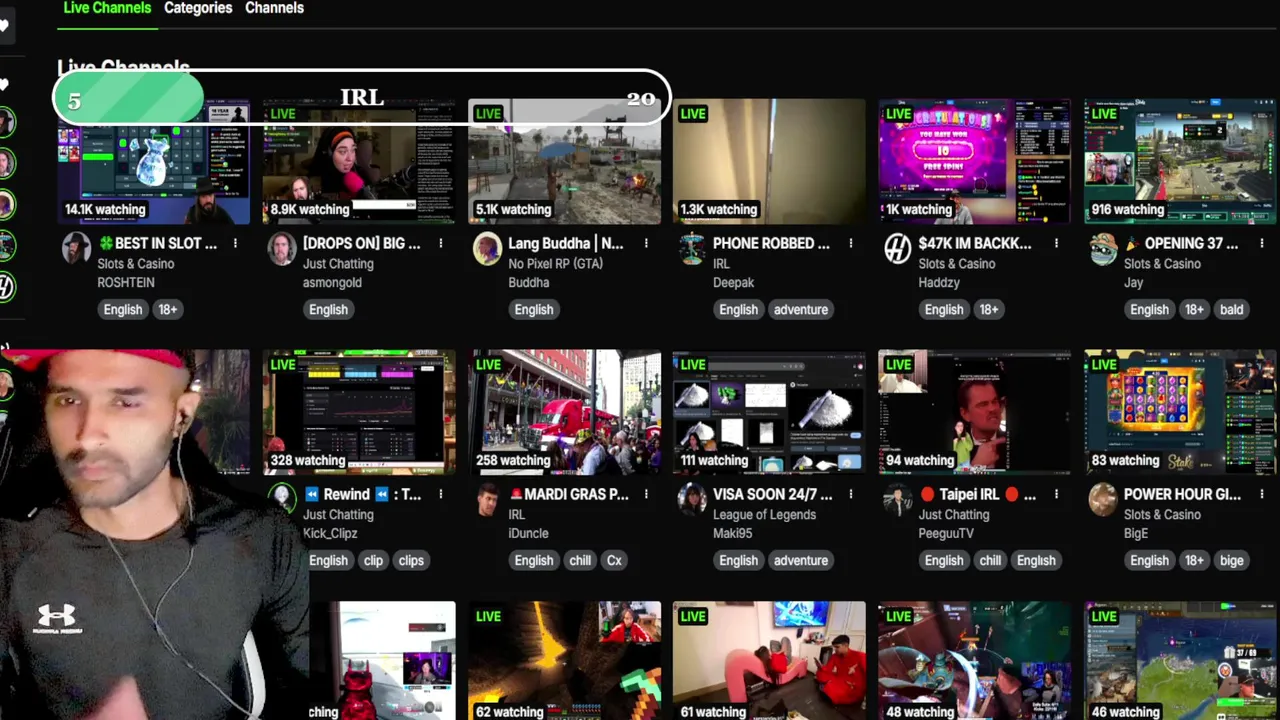1280x720 pixels.
Task: Open options menu for DROPS ON stream
Action: [440, 243]
